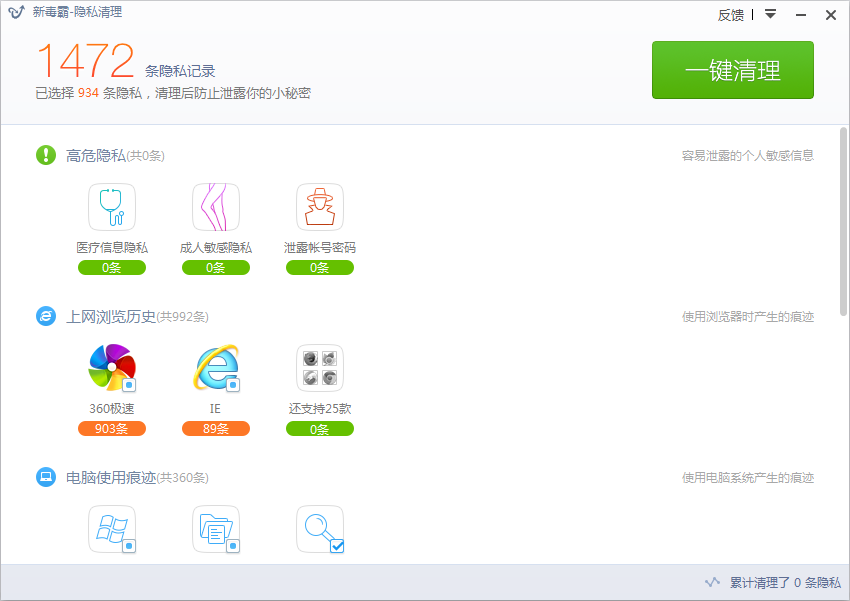
Task: Select the magnifier search traces icon
Action: coord(320,529)
